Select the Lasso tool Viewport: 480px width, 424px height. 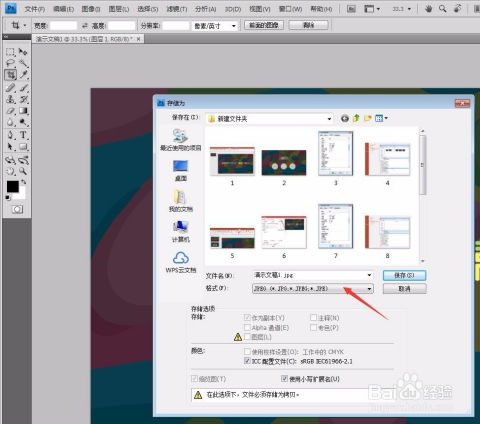(10, 63)
